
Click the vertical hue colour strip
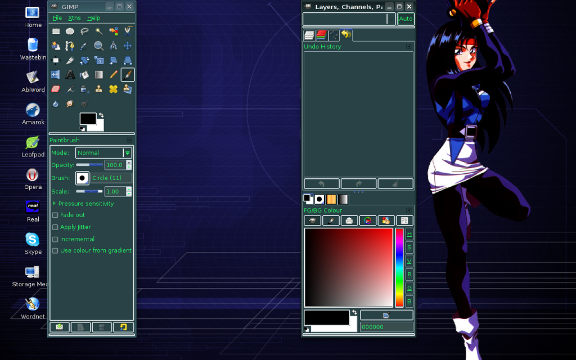pos(399,267)
